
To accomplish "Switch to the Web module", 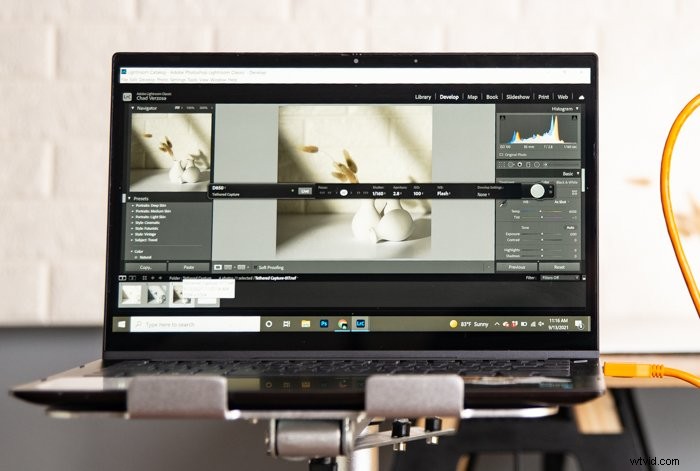I will pyautogui.click(x=562, y=97).
